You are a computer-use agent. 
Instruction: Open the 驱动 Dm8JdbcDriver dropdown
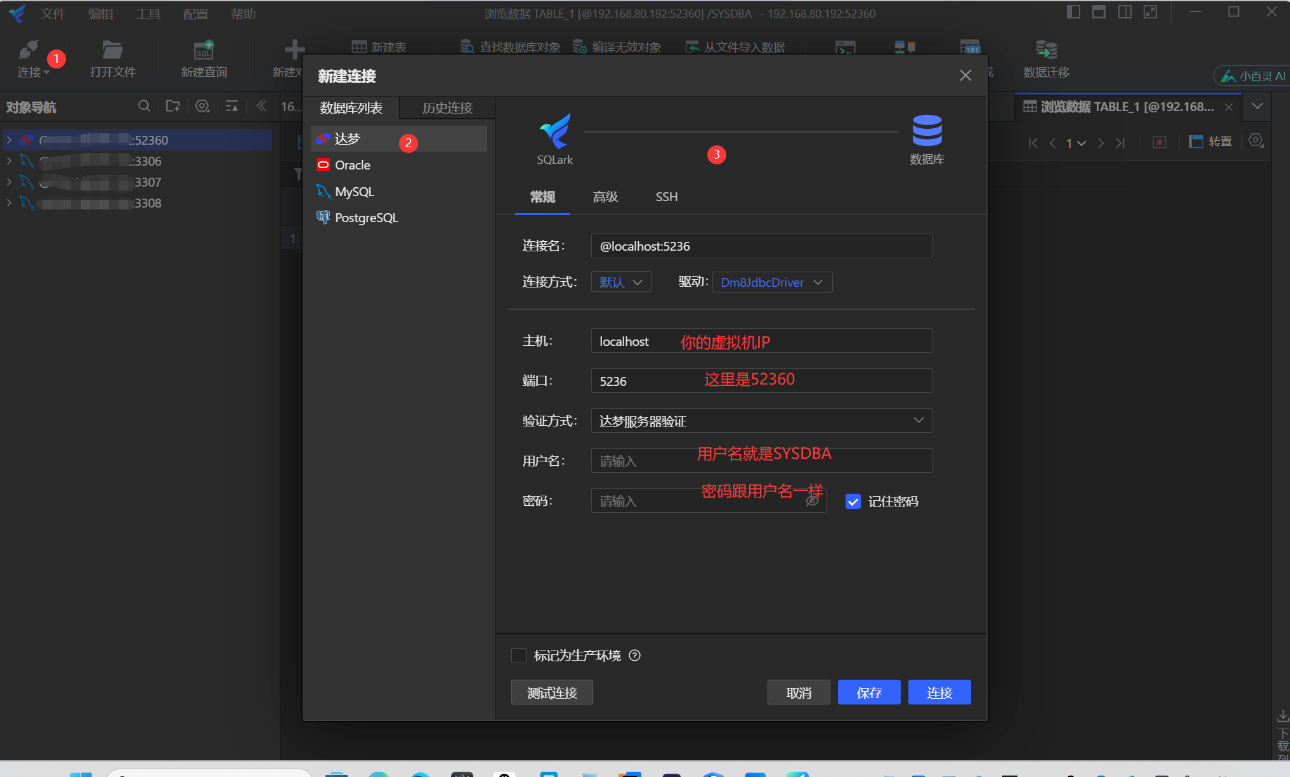[771, 283]
